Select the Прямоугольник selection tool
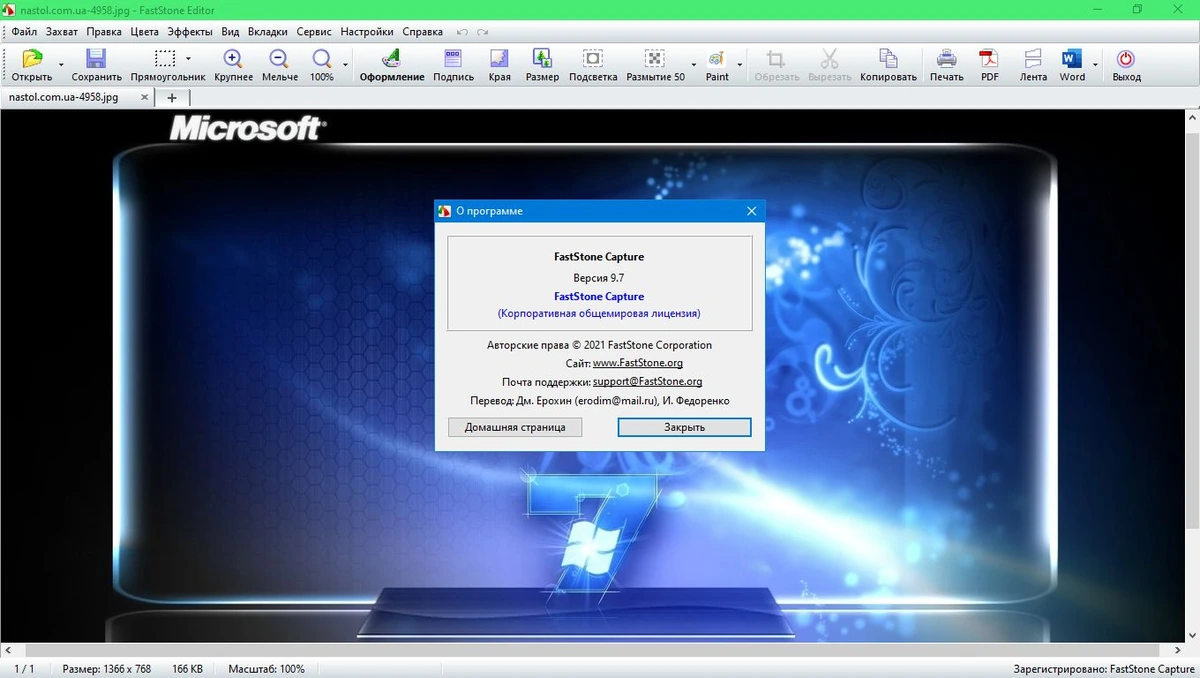 (x=165, y=59)
